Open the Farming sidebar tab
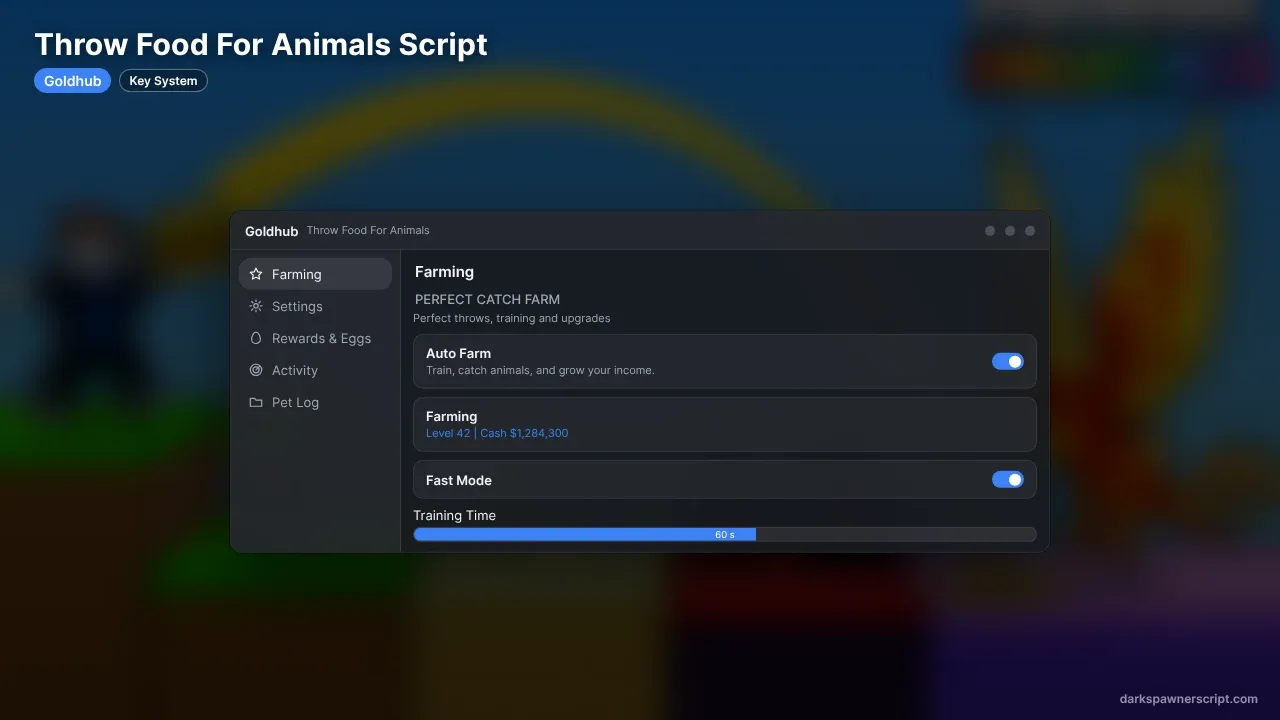Screen dimensions: 1280x720 pos(315,274)
